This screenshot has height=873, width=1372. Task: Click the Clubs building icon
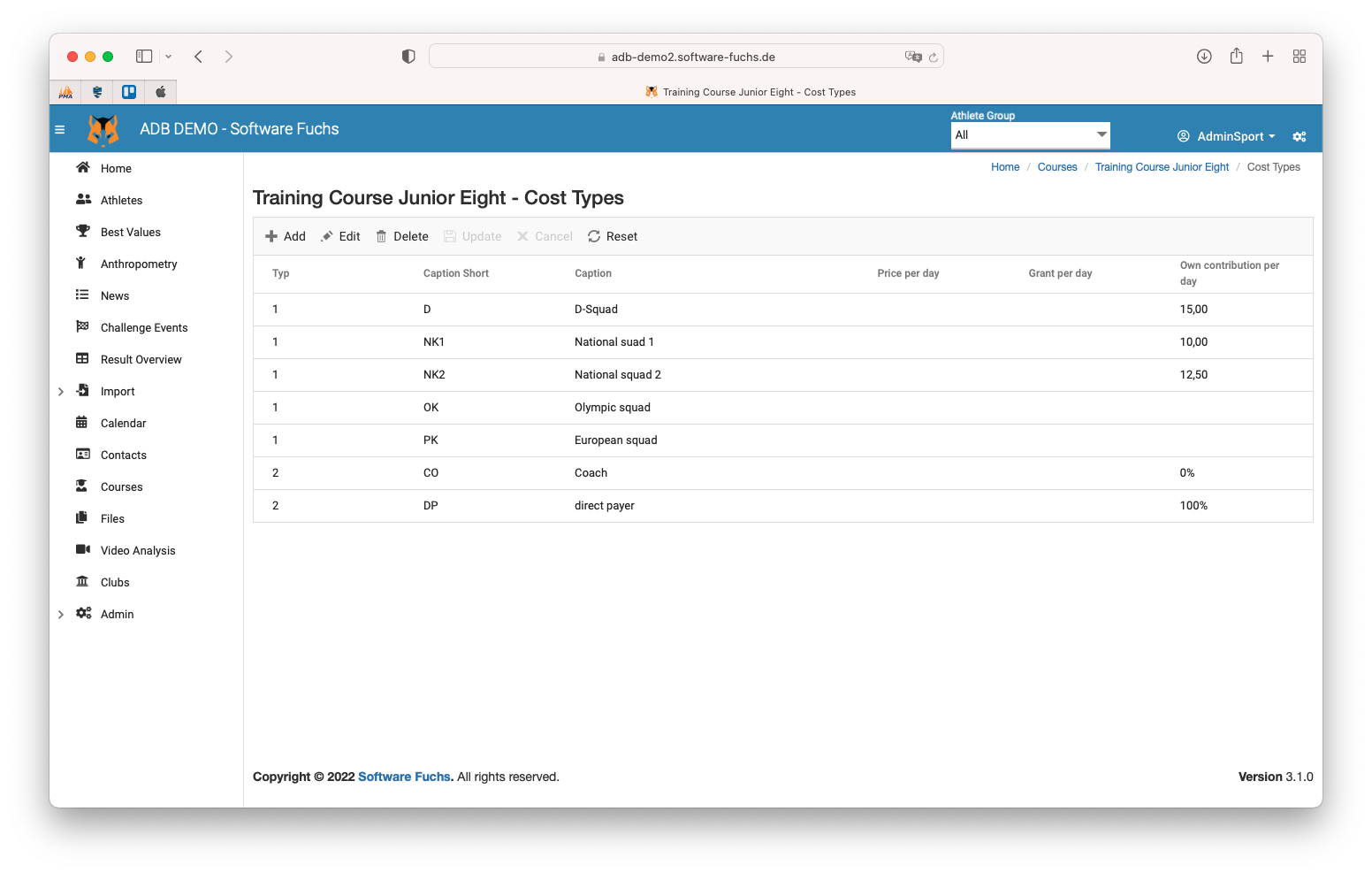[x=82, y=581]
